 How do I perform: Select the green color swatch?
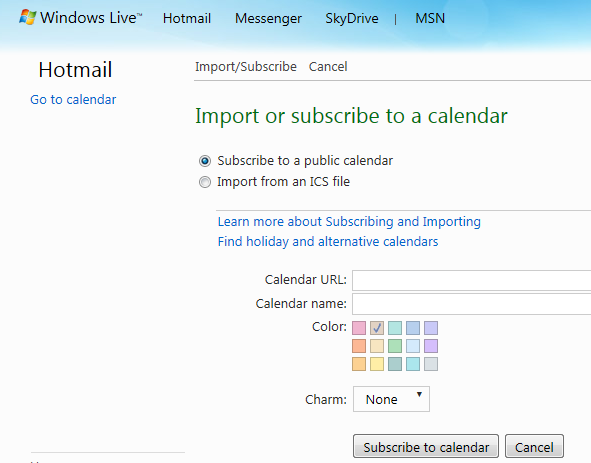click(395, 346)
